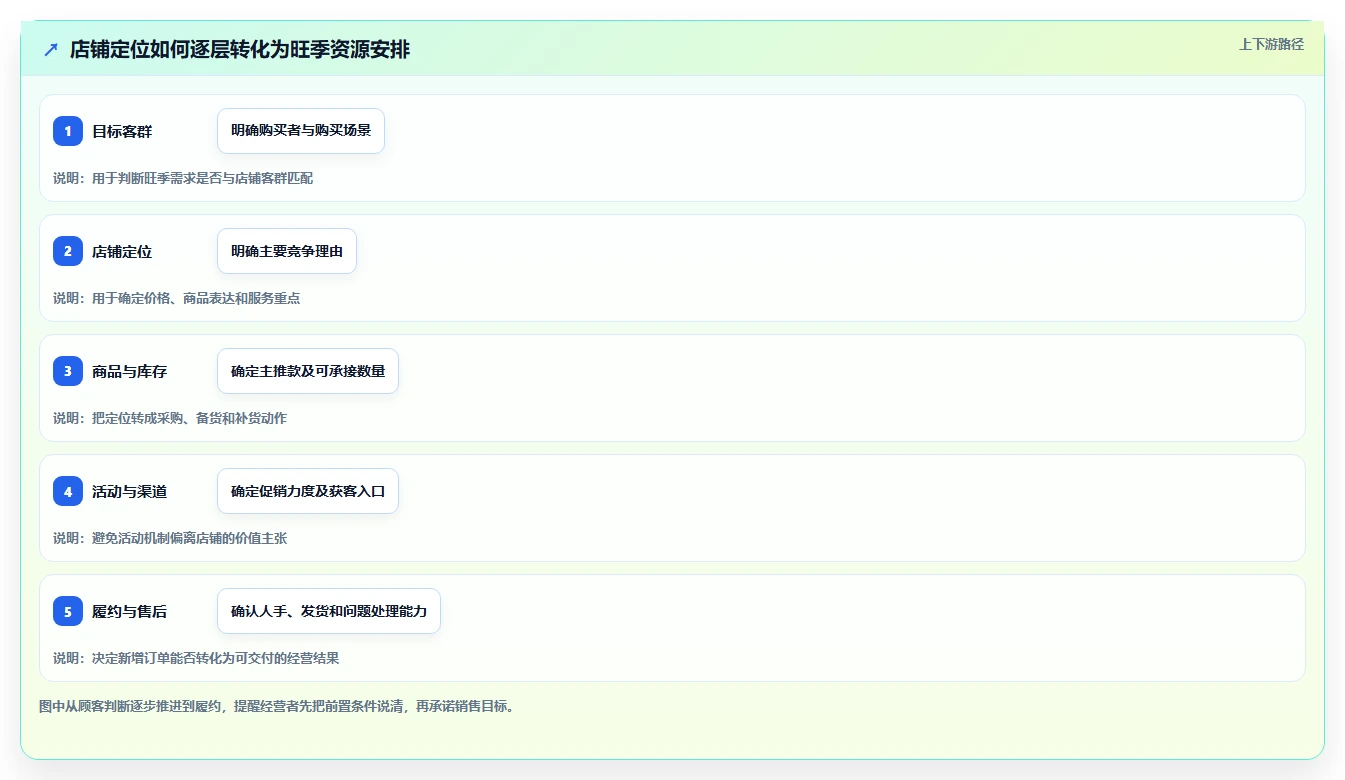Click the arrow icon beside the title
The height and width of the screenshot is (780, 1345).
pos(51,49)
